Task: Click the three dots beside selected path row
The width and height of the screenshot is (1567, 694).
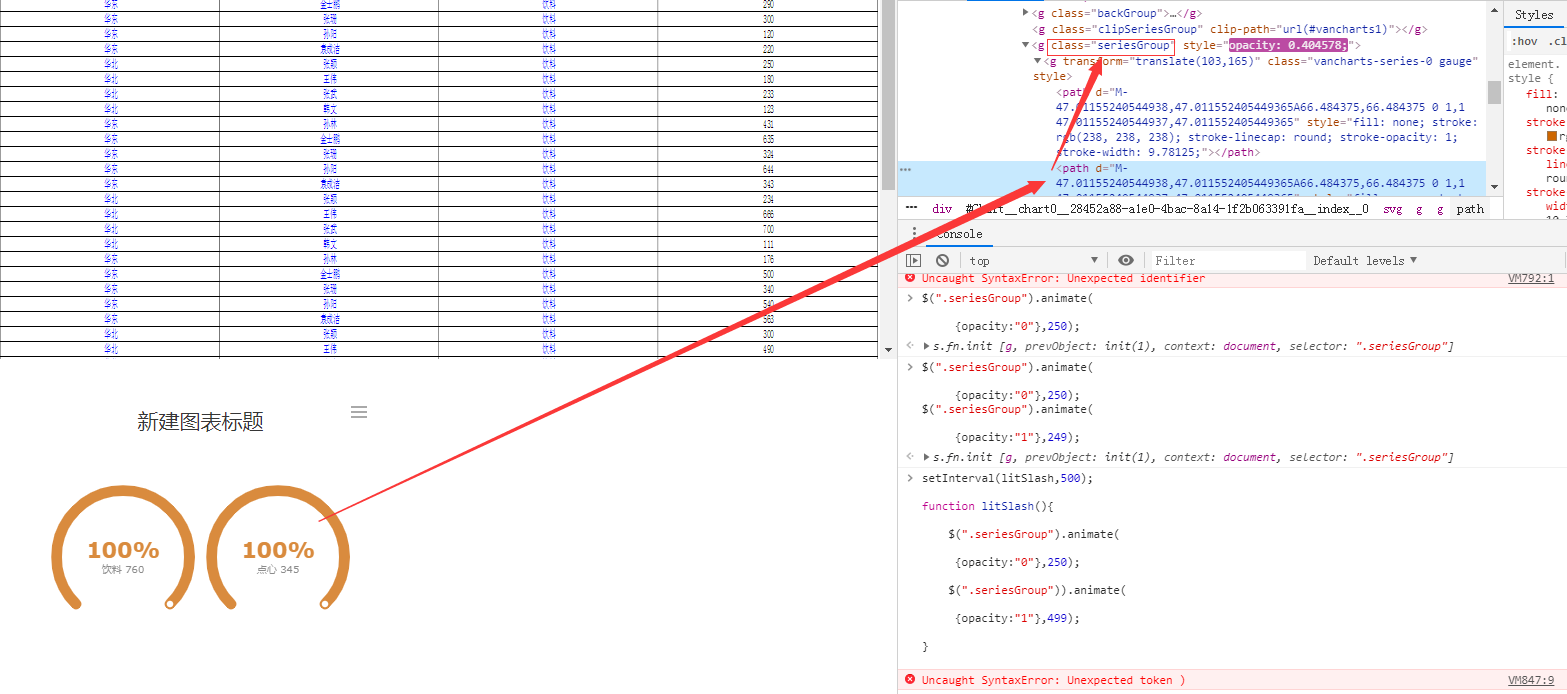Action: [905, 169]
